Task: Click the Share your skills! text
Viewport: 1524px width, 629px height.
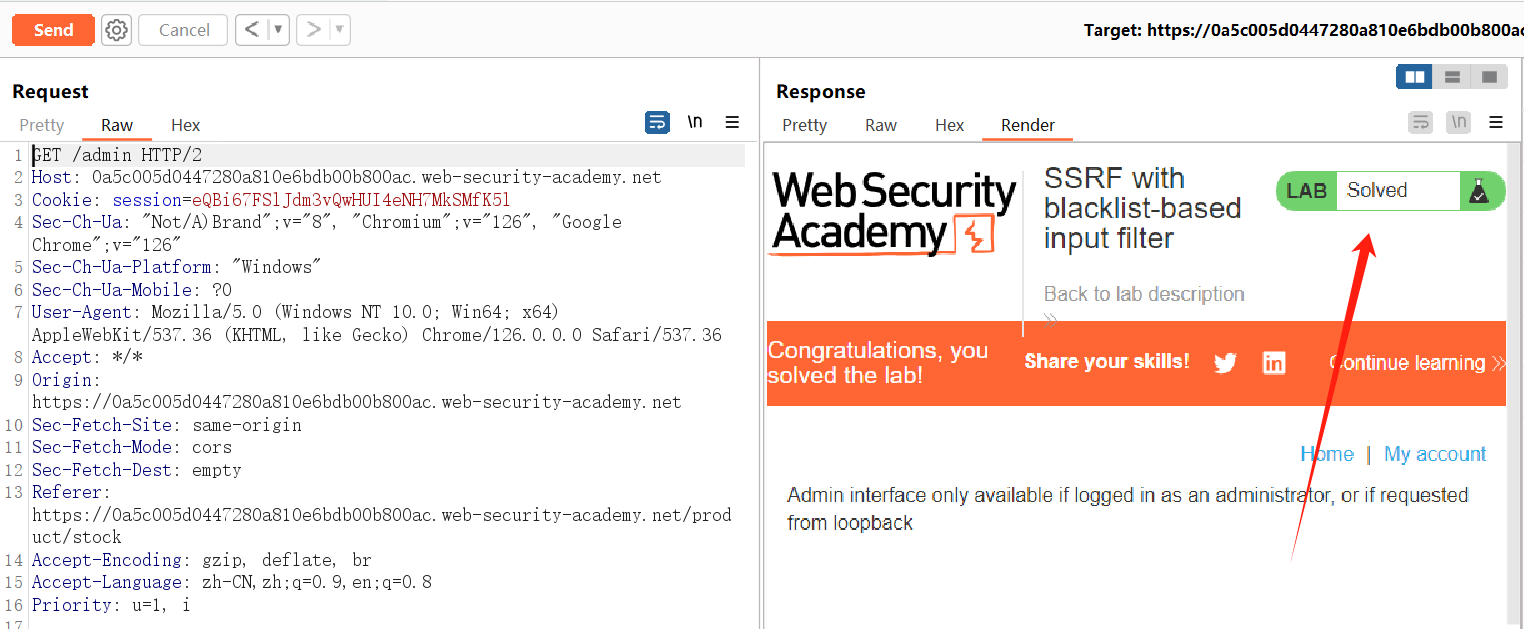Action: pyautogui.click(x=1107, y=361)
